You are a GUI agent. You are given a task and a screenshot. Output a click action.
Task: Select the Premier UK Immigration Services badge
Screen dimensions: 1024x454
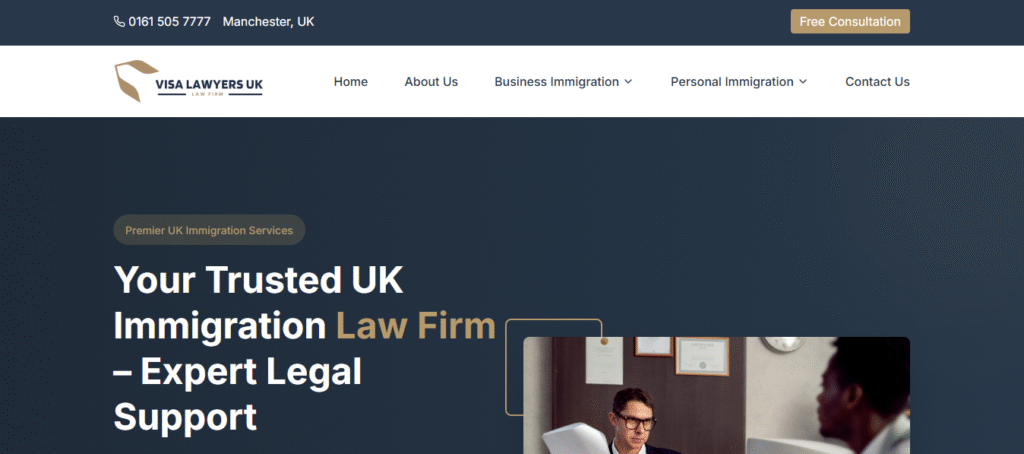pos(209,230)
